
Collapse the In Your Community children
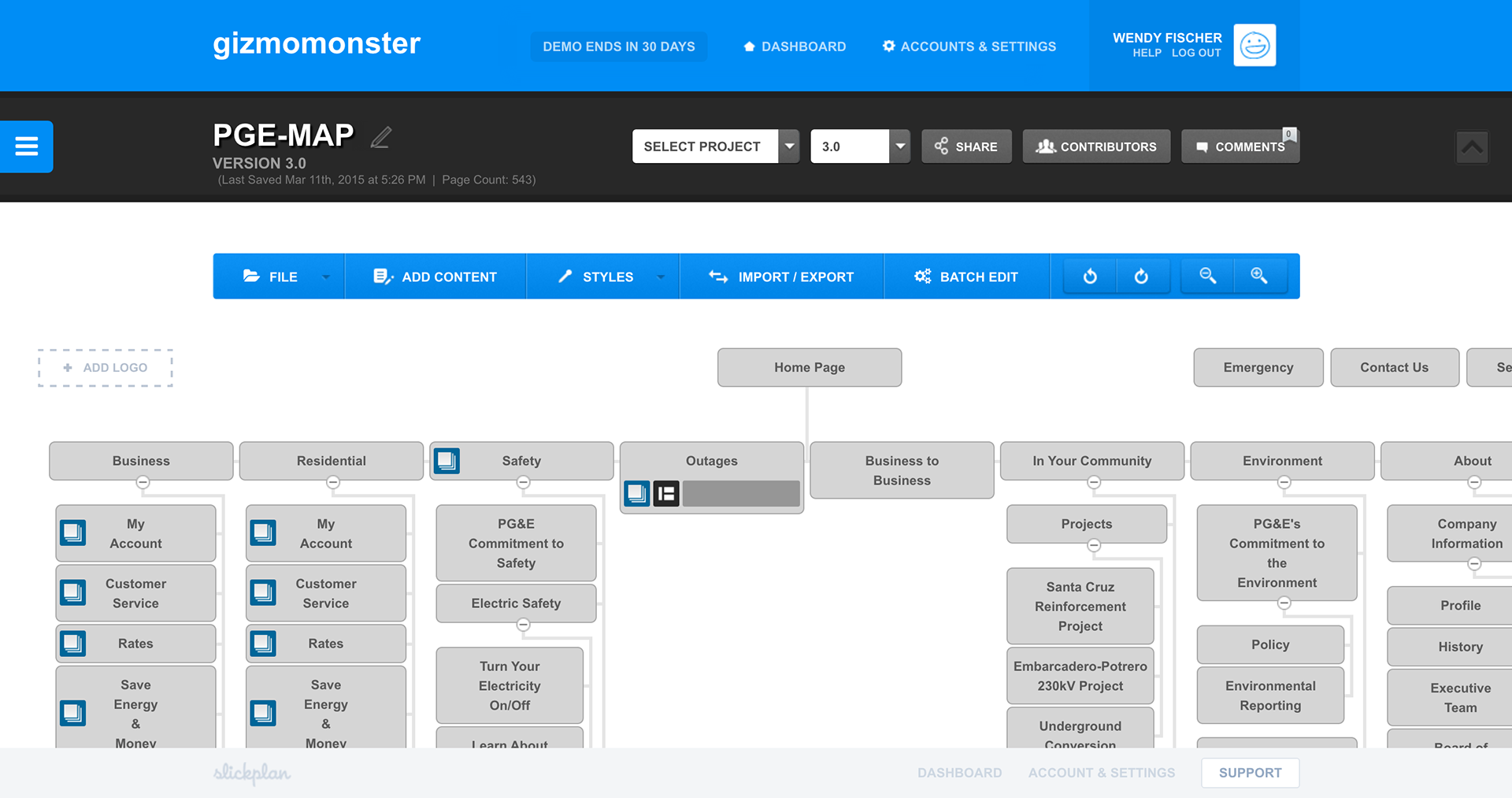click(x=1094, y=482)
